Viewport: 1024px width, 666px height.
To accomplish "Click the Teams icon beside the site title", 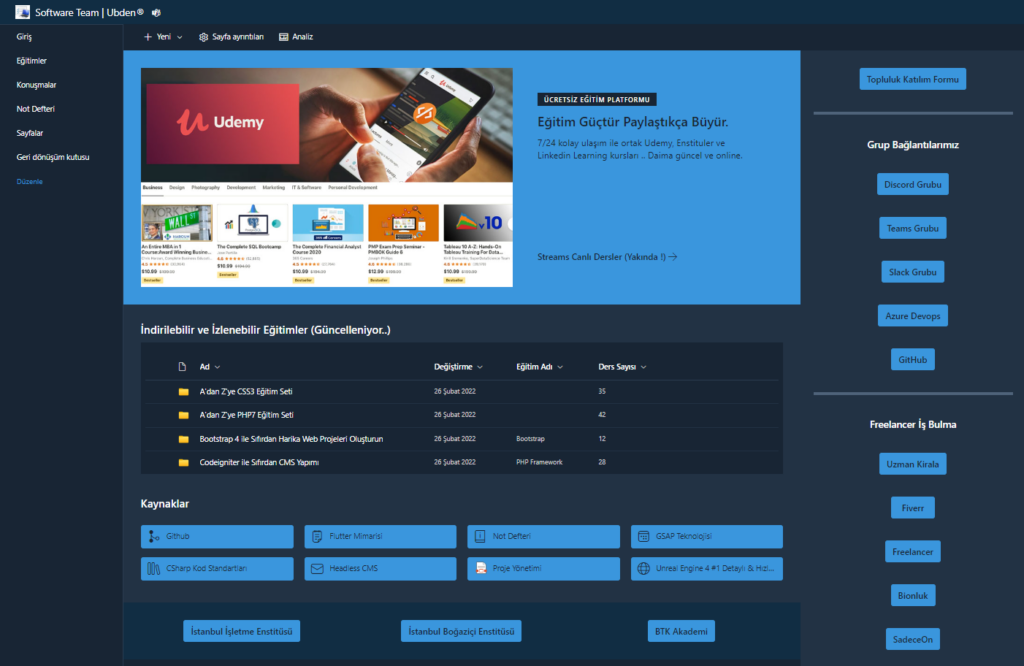I will 156,12.
